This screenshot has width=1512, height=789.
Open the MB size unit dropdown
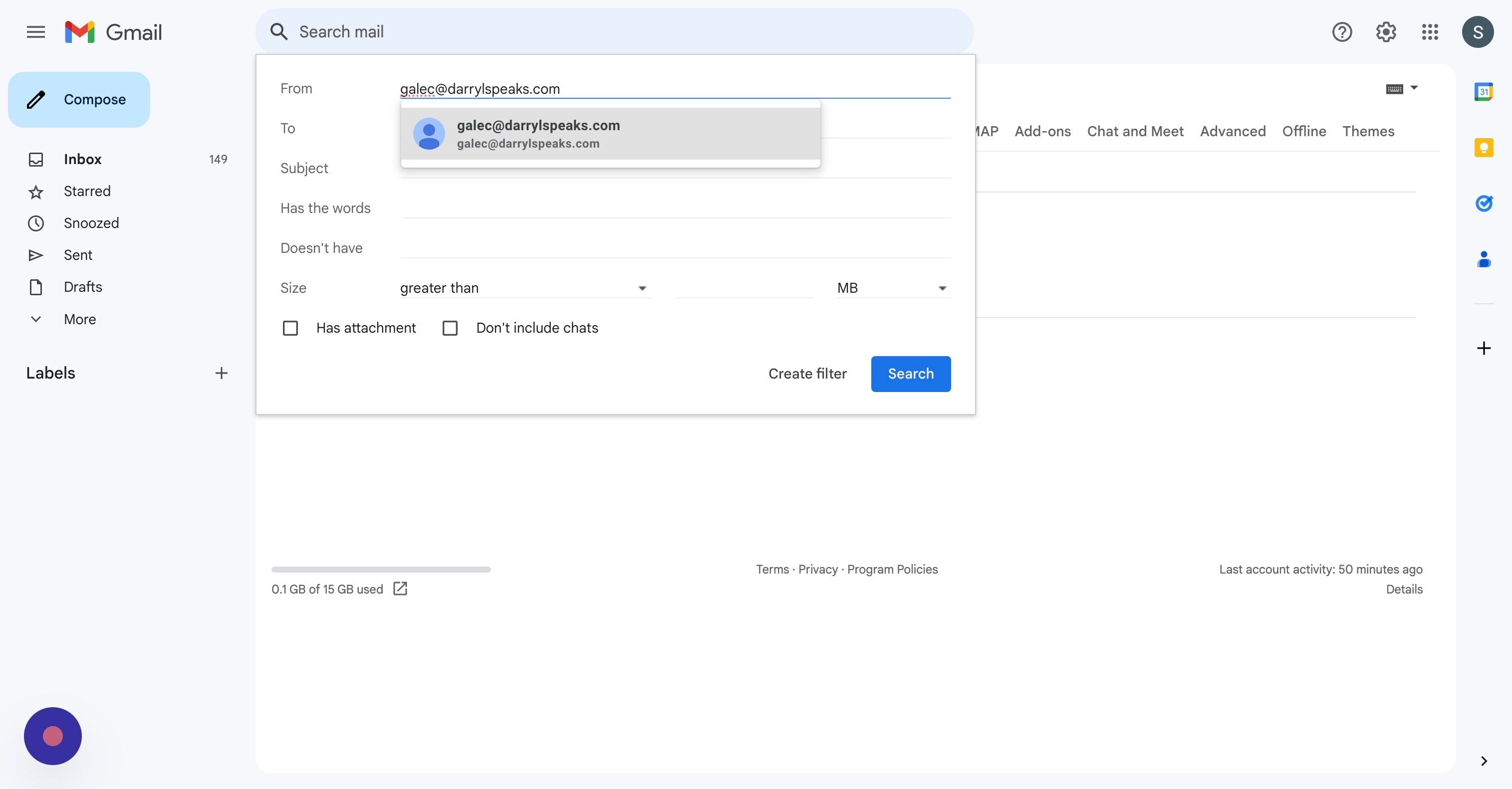point(892,288)
